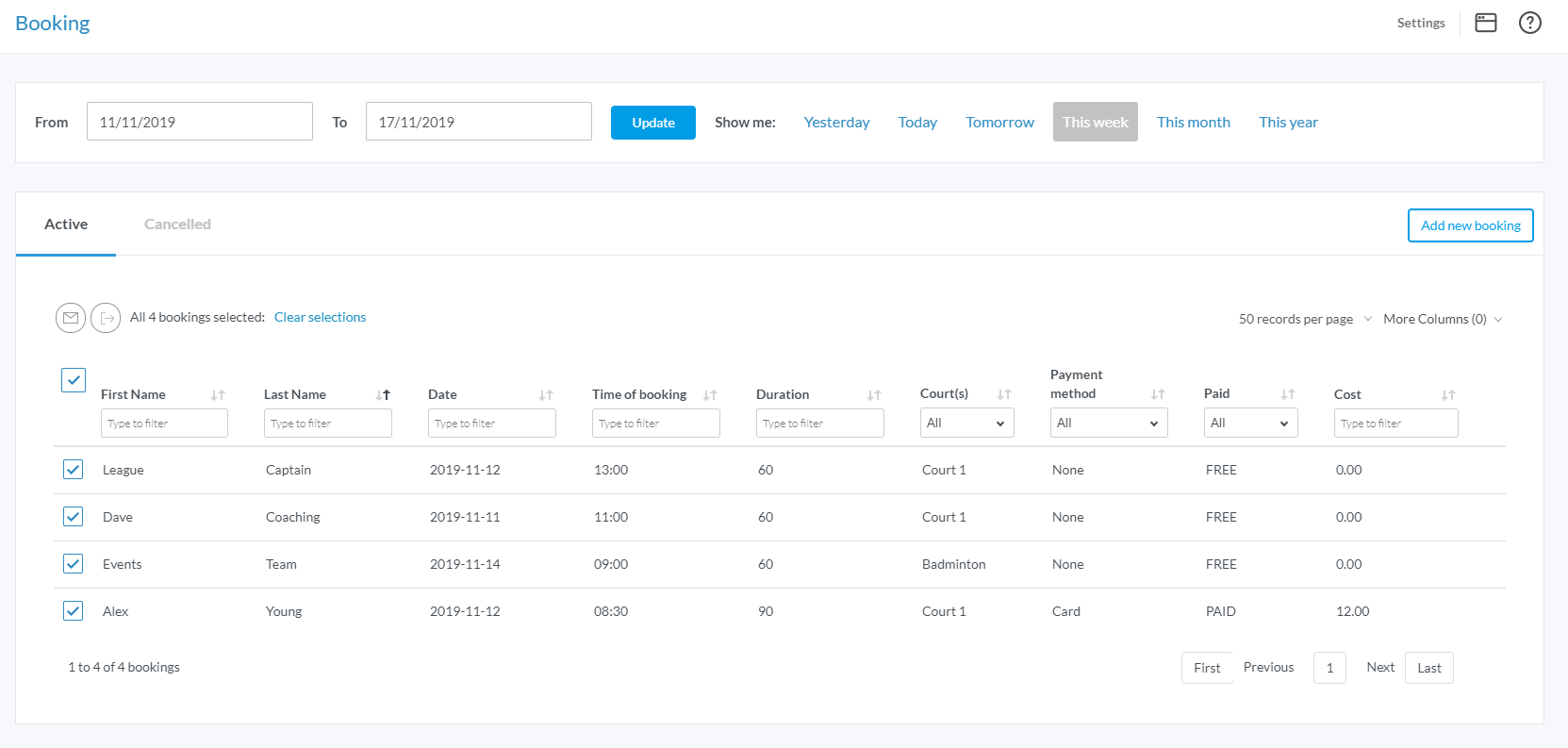
Task: Deselect the Alex Young booking checkbox
Action: (x=73, y=611)
